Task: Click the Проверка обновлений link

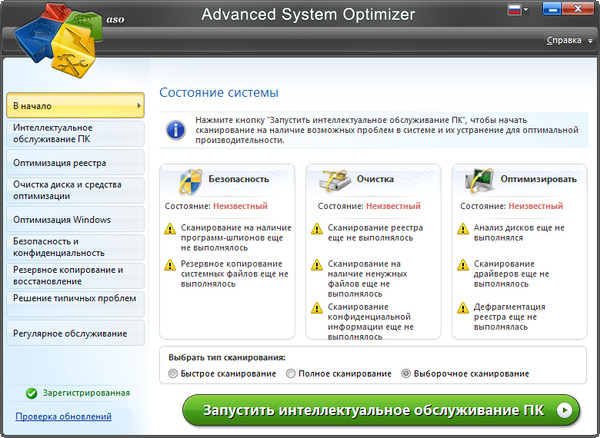Action: click(63, 417)
